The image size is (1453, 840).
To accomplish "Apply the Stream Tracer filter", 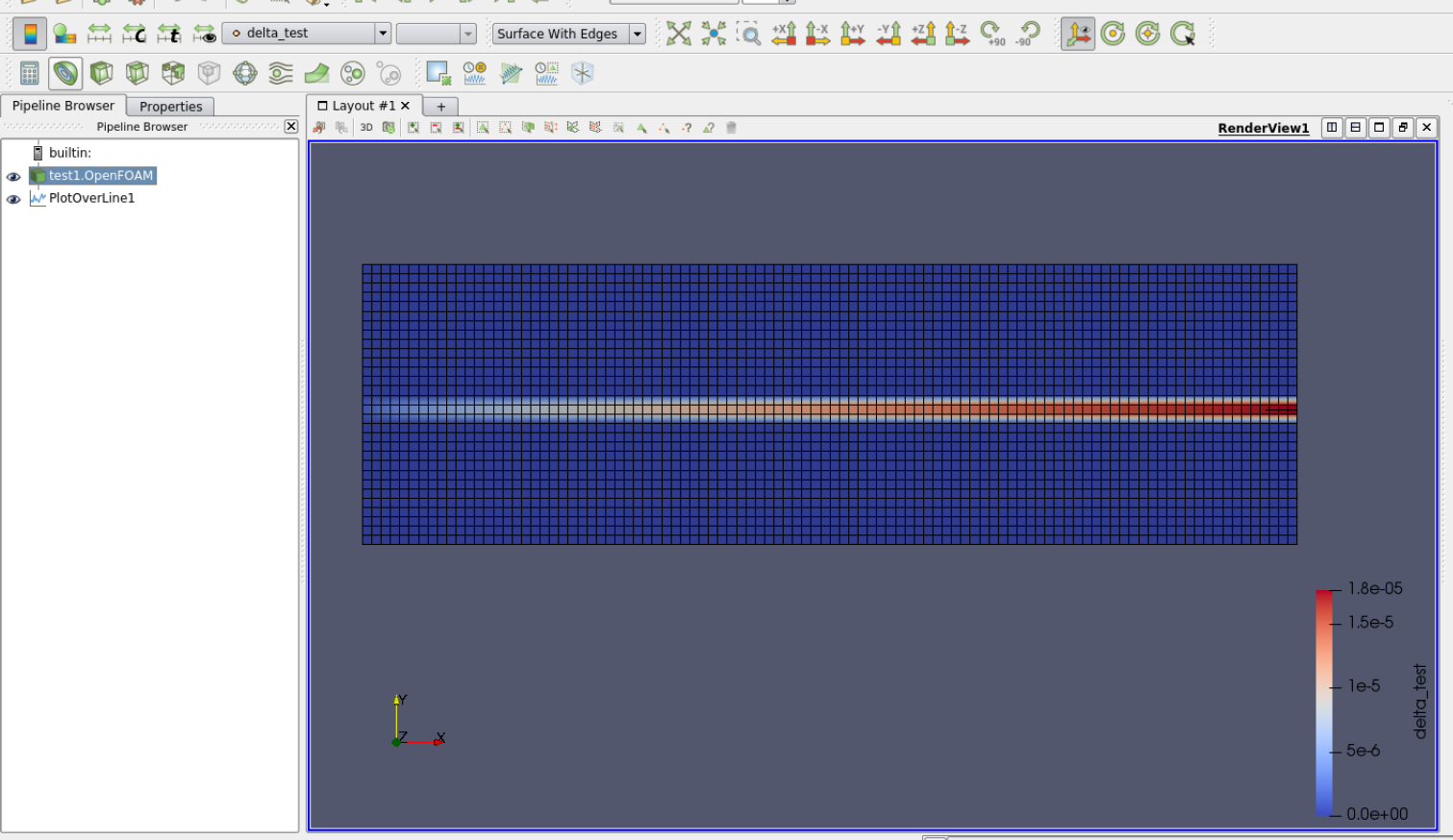I will 281,73.
